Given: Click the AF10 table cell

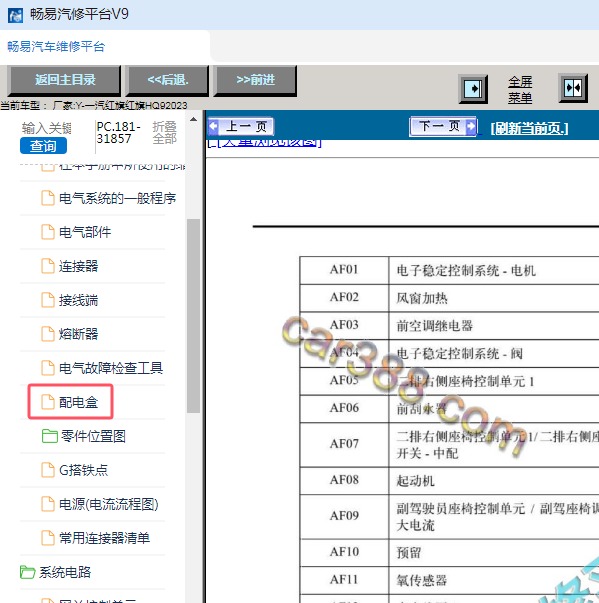Looking at the screenshot, I should click(344, 553).
